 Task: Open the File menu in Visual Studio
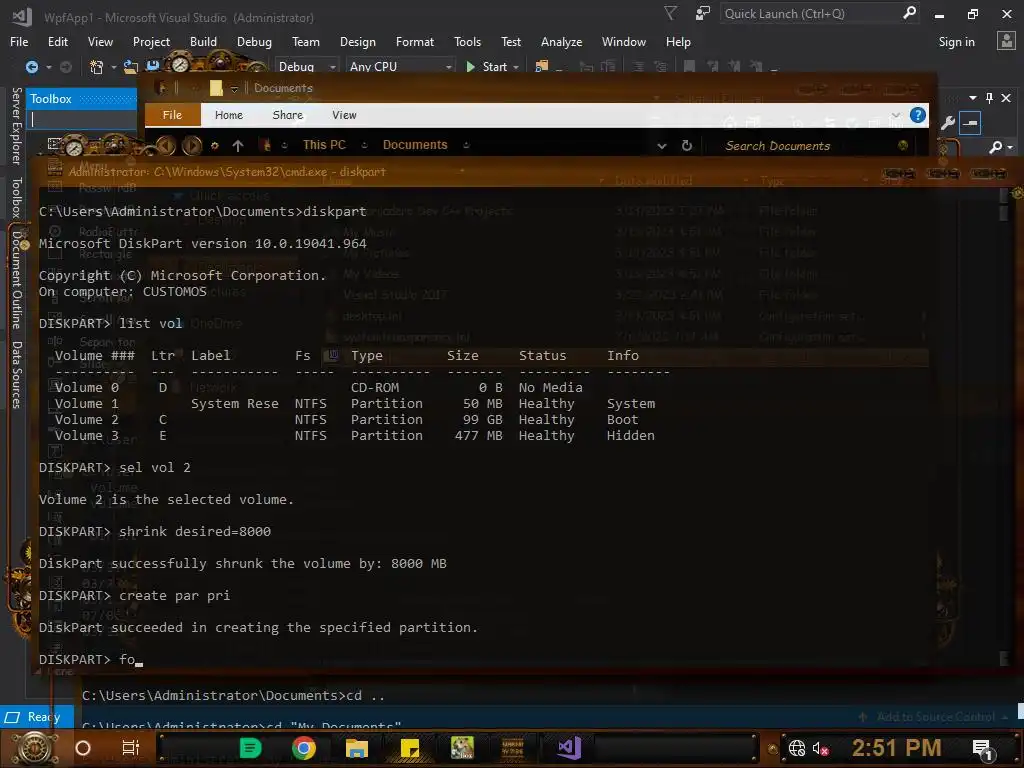coord(19,42)
